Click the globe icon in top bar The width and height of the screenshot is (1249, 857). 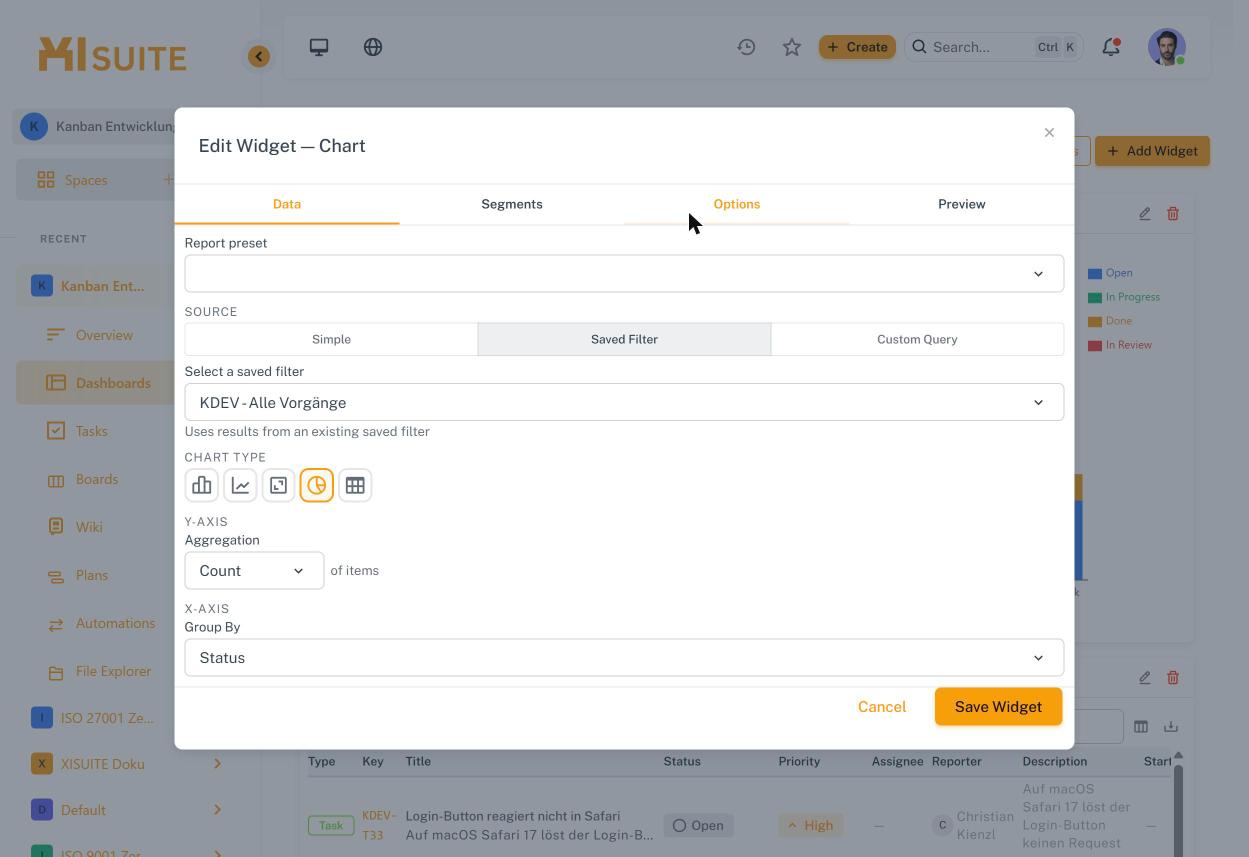coord(373,47)
